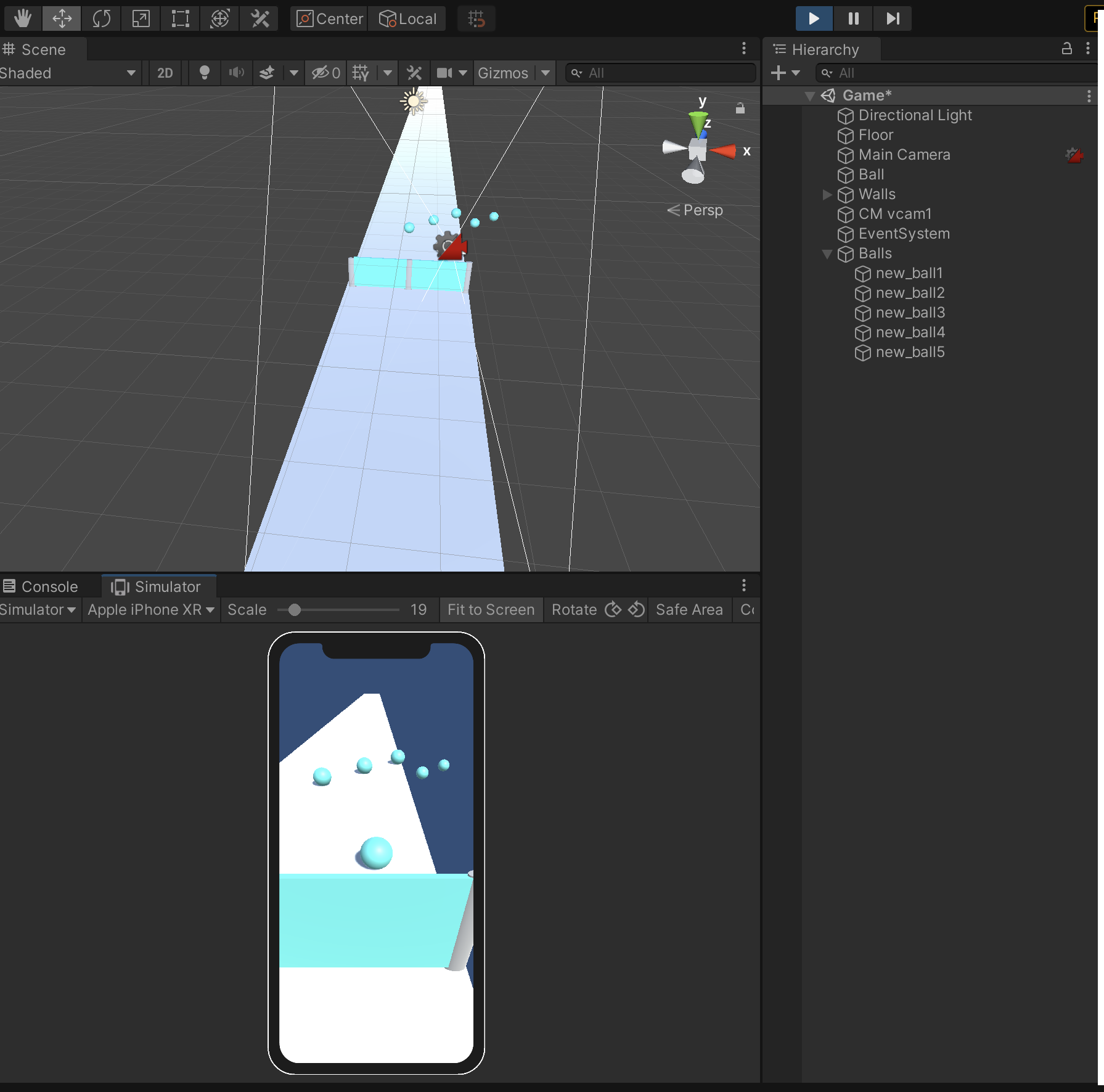The image size is (1104, 1092).
Task: Select the Rotate tool
Action: click(101, 18)
